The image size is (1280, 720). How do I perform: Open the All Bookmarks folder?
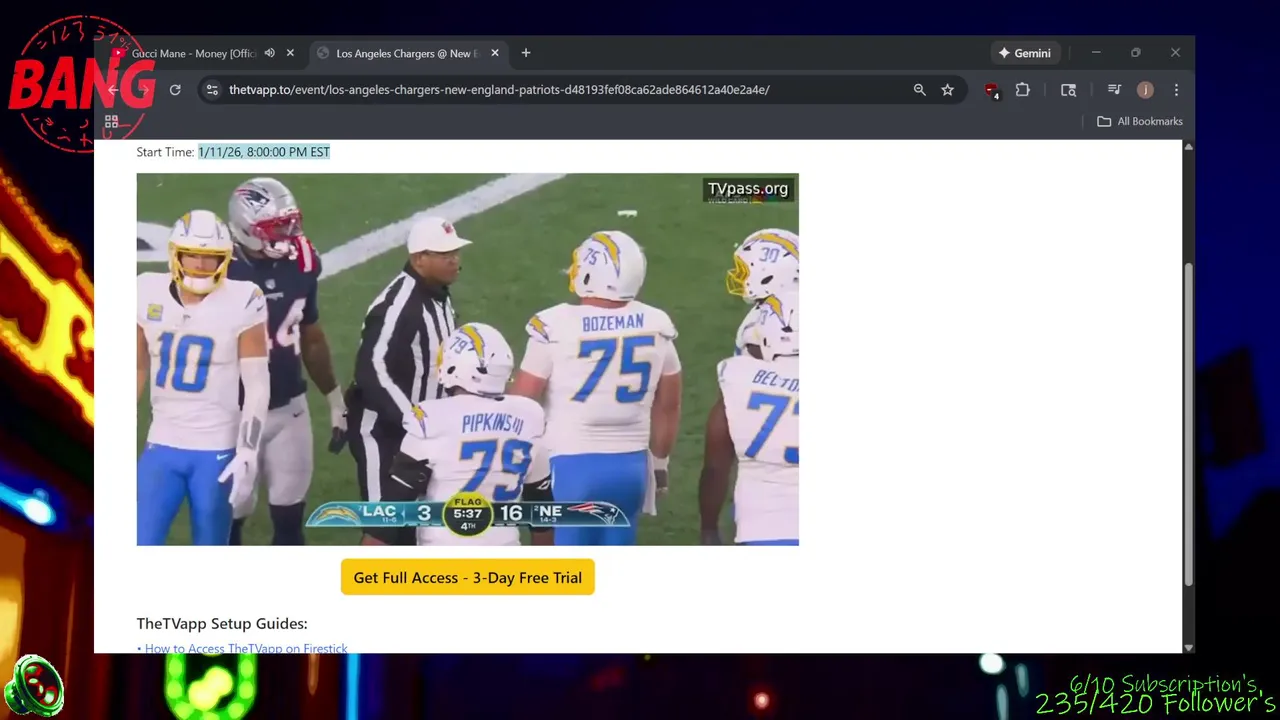click(x=1140, y=122)
